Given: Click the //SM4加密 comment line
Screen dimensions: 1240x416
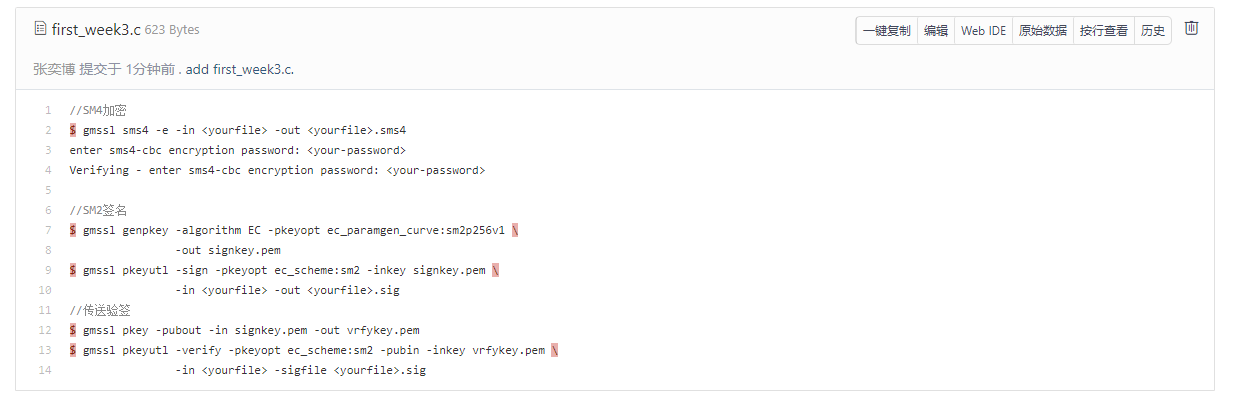Looking at the screenshot, I should coord(98,110).
